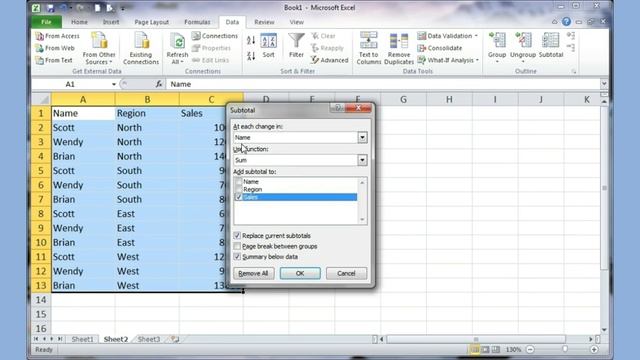Open Outline group dialog launcher

coord(573,72)
